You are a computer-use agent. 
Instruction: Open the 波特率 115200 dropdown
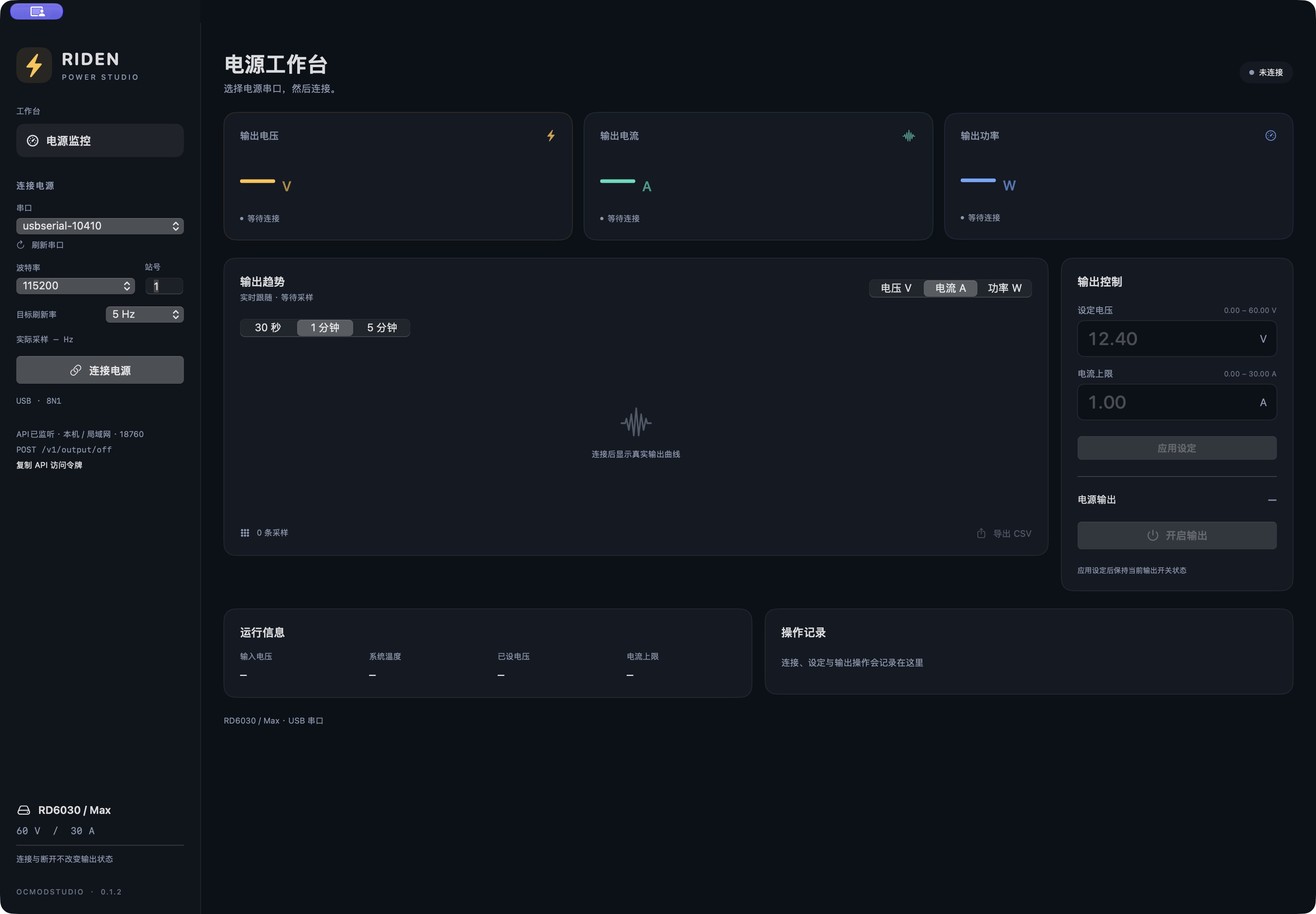click(76, 286)
